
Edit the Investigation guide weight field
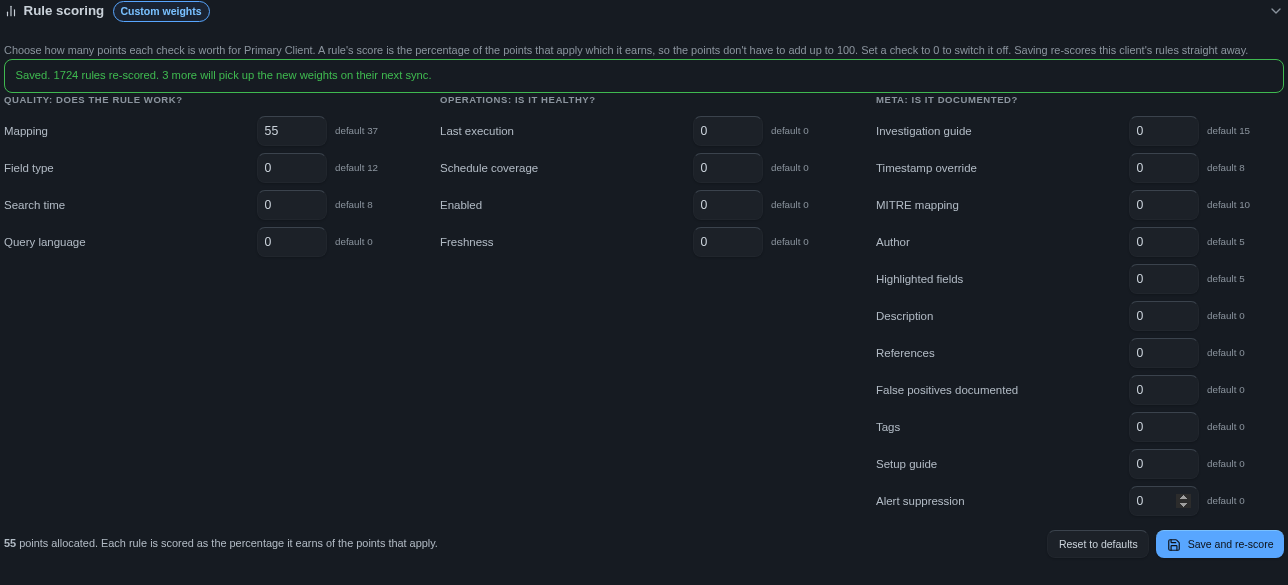pos(1164,131)
